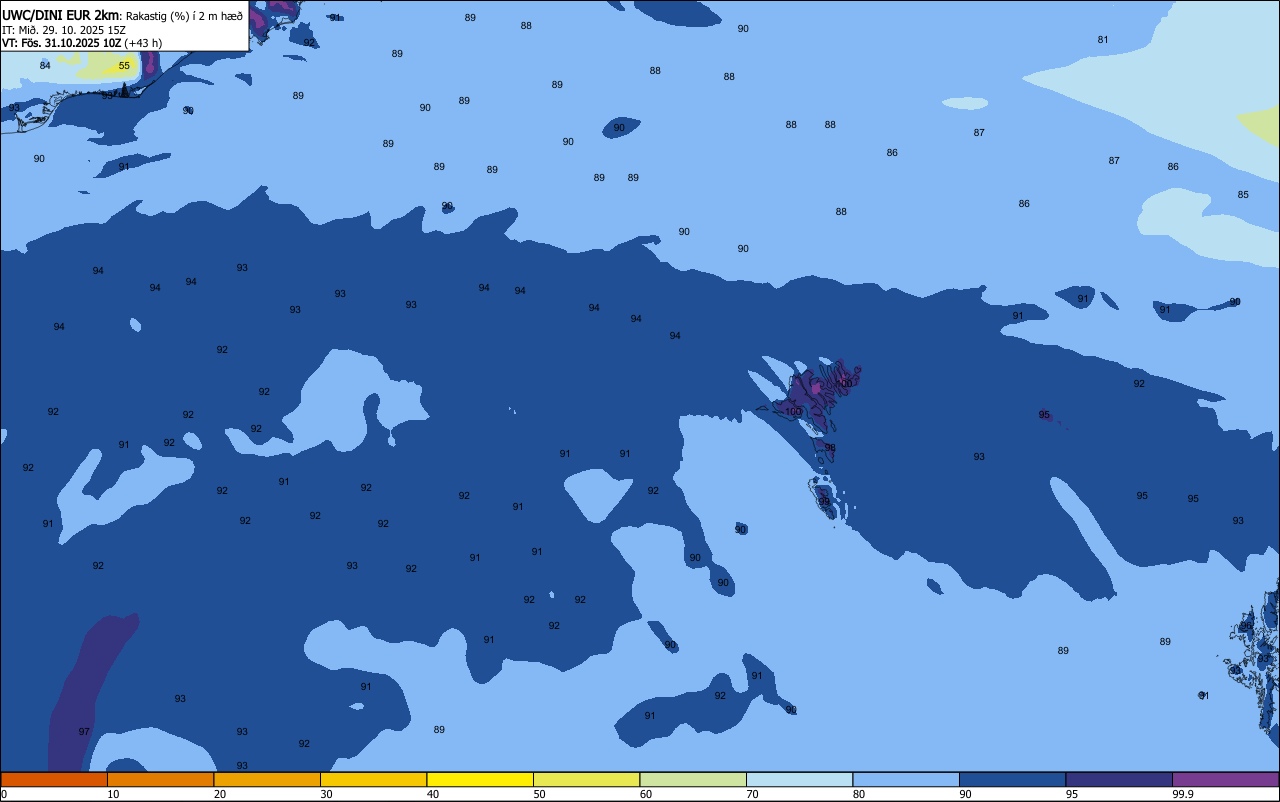Click the 20–30 amber legend swatch

[267, 779]
